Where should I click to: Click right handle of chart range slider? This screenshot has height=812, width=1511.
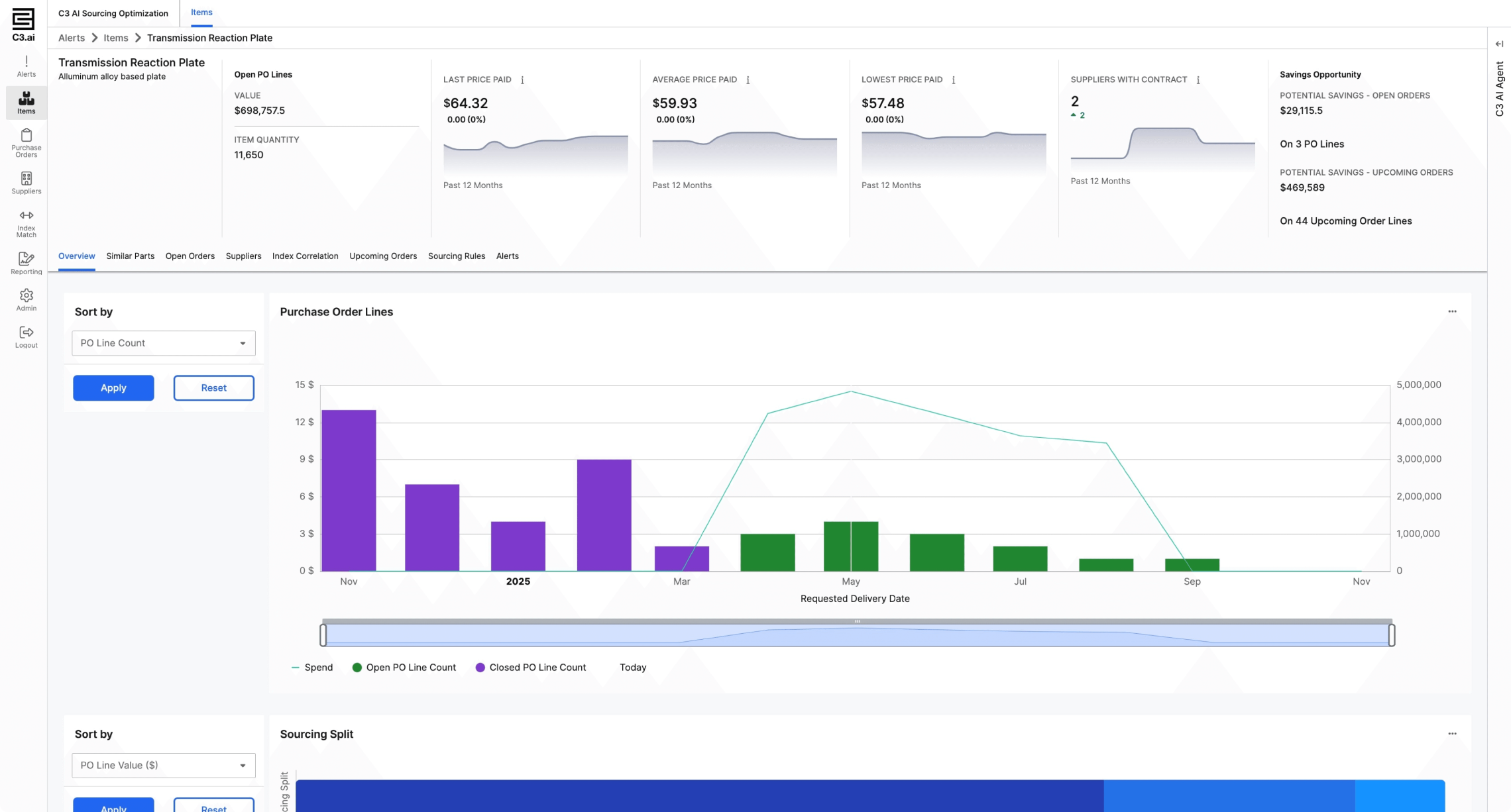click(1392, 634)
